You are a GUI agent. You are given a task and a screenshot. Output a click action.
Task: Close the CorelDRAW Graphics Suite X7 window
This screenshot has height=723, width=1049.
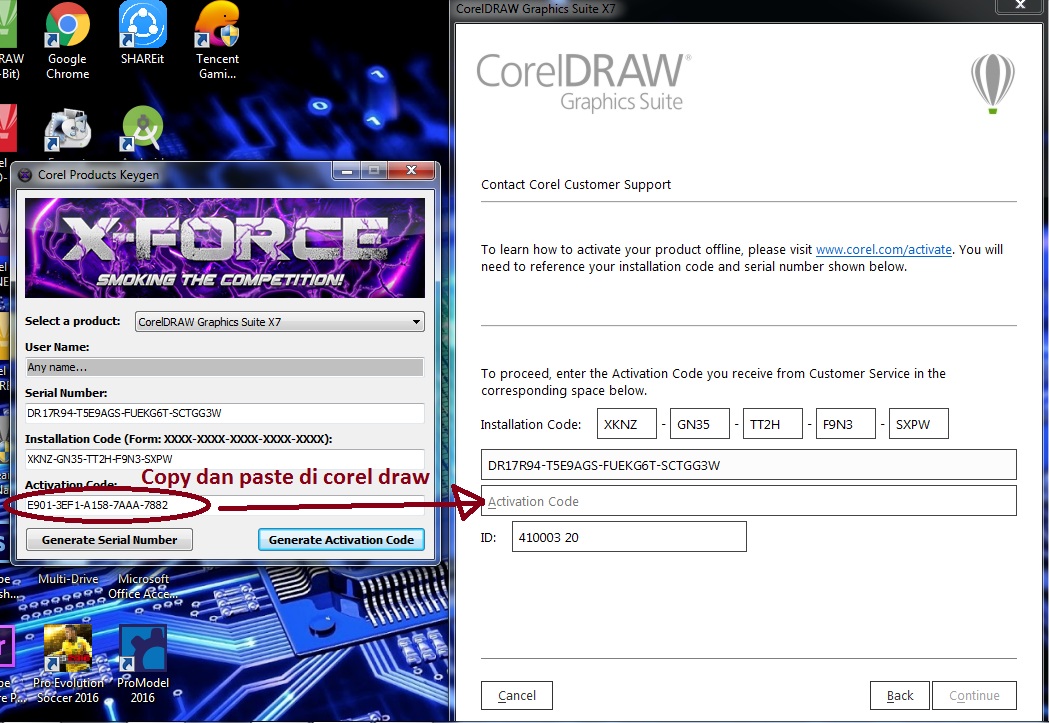pos(1020,5)
